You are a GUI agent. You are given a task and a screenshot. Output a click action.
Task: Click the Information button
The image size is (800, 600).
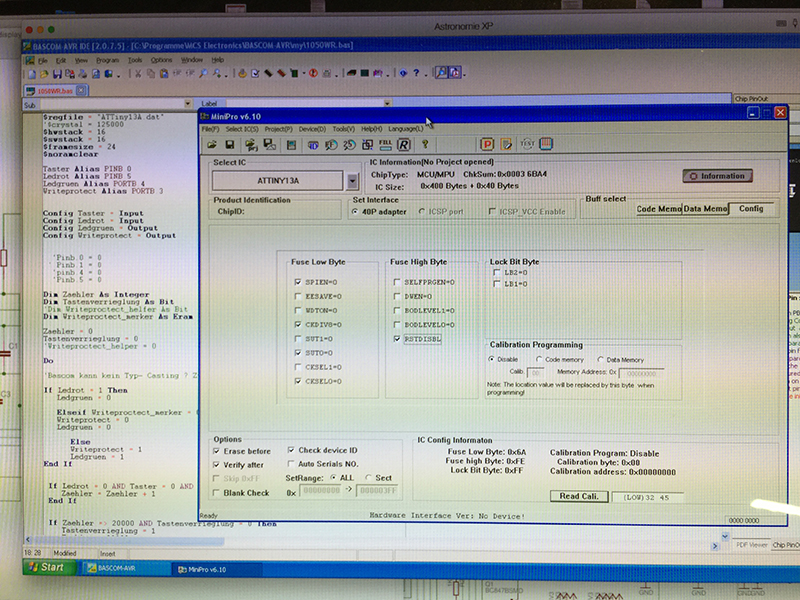[717, 176]
